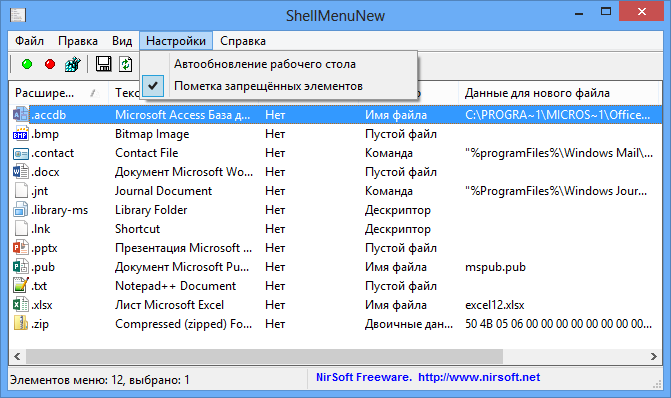Close the ShellMenuNew window
This screenshot has width=671, height=398.
(x=642, y=12)
